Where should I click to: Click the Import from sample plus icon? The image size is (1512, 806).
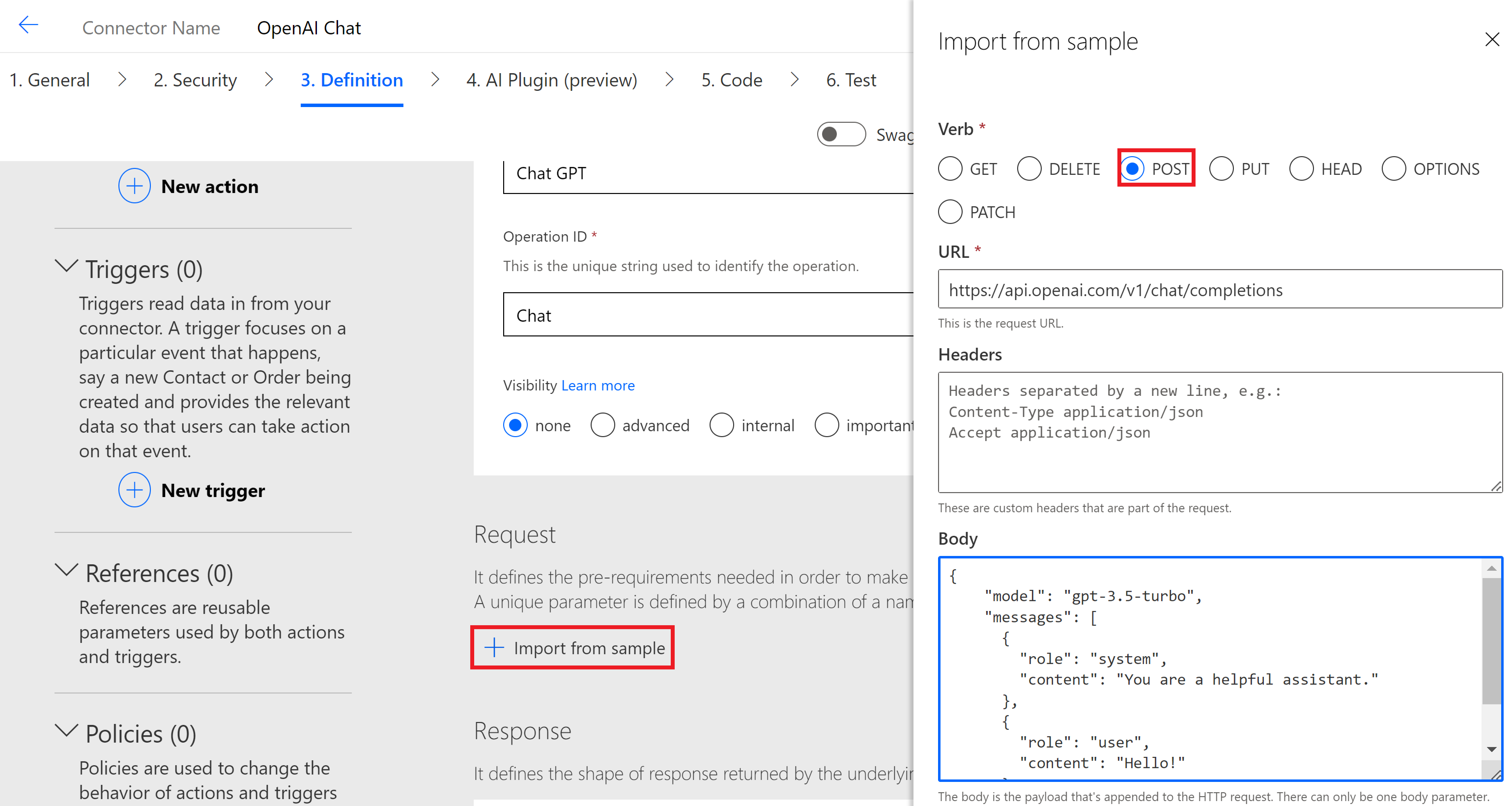(494, 648)
